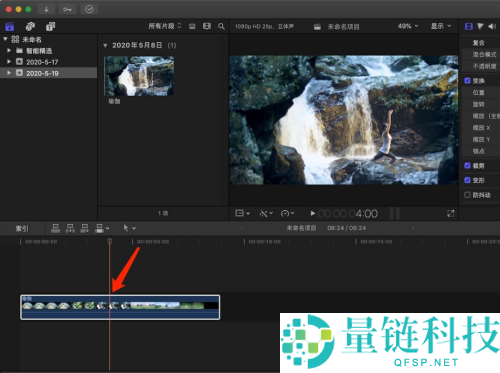Image resolution: width=500 pixels, height=373 pixels.
Task: Expand the 智能精选 folder
Action: coord(9,51)
